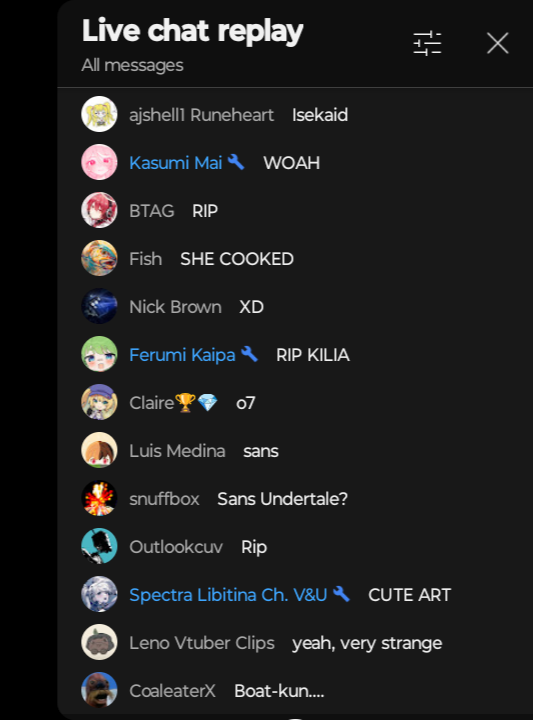Open Kasumi Mai's pink avatar
533x720 pixels.
pyautogui.click(x=99, y=162)
